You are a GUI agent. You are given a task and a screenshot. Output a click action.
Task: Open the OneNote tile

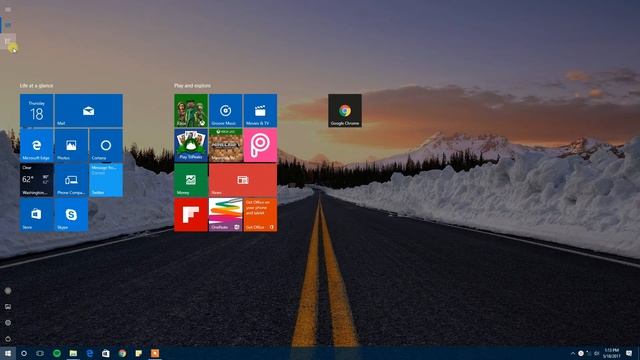(x=225, y=215)
